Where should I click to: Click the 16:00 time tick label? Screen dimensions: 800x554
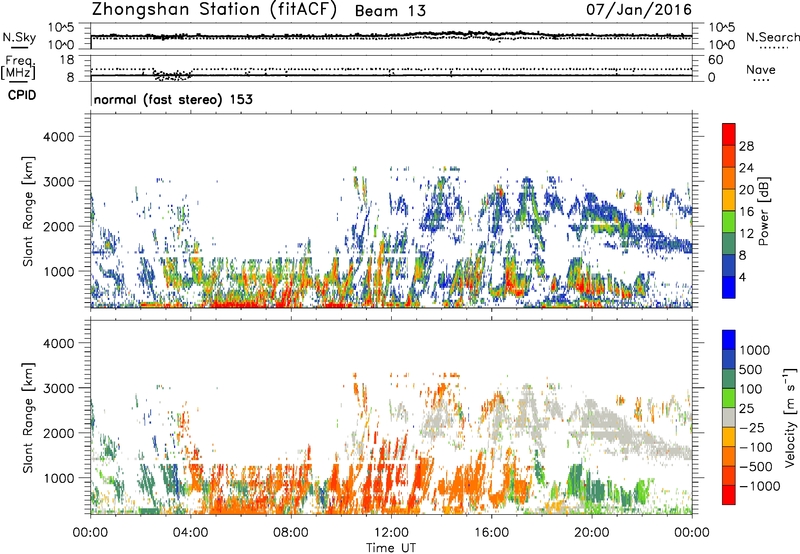[491, 533]
